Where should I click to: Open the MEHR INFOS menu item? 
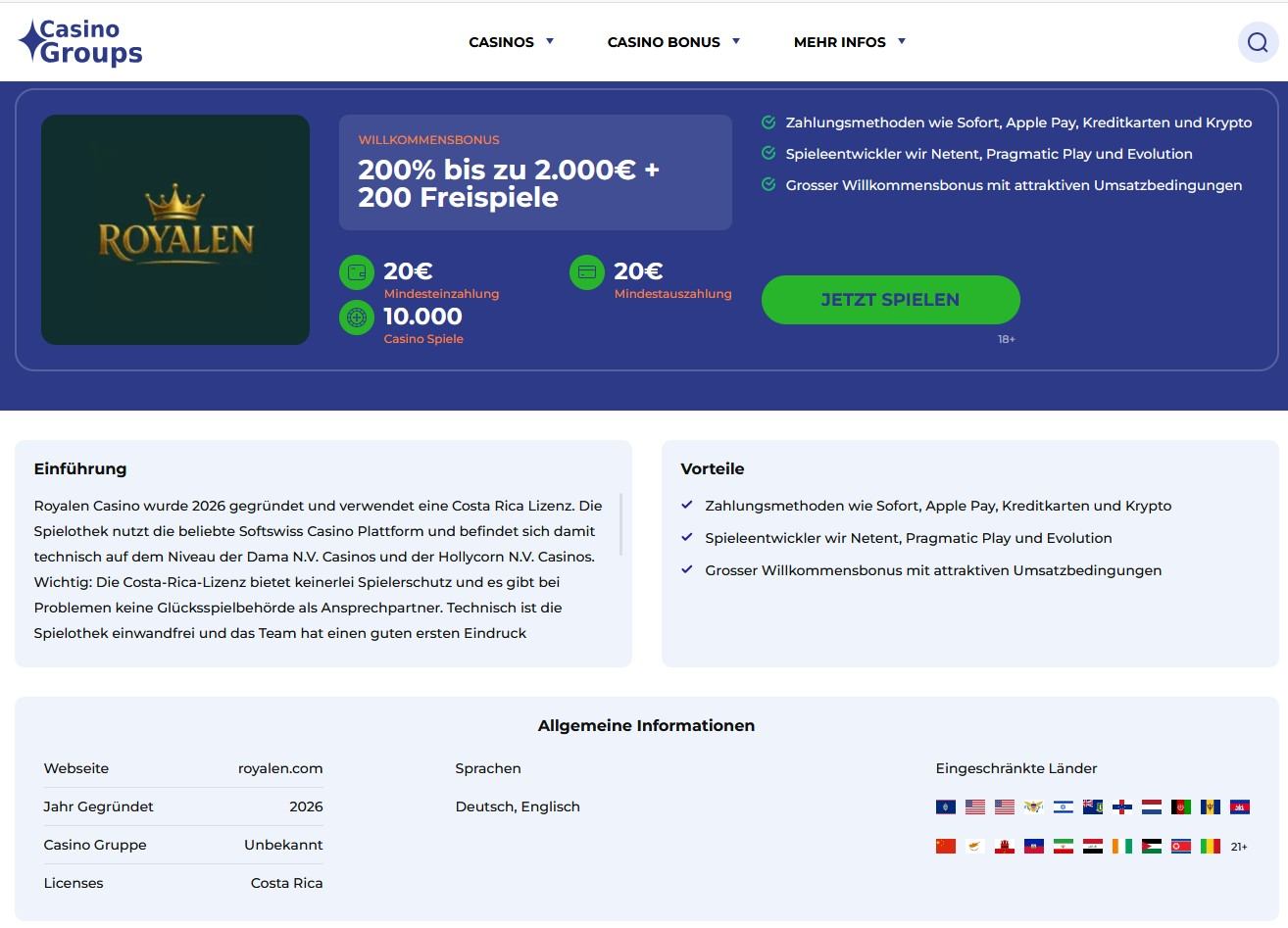click(x=839, y=42)
